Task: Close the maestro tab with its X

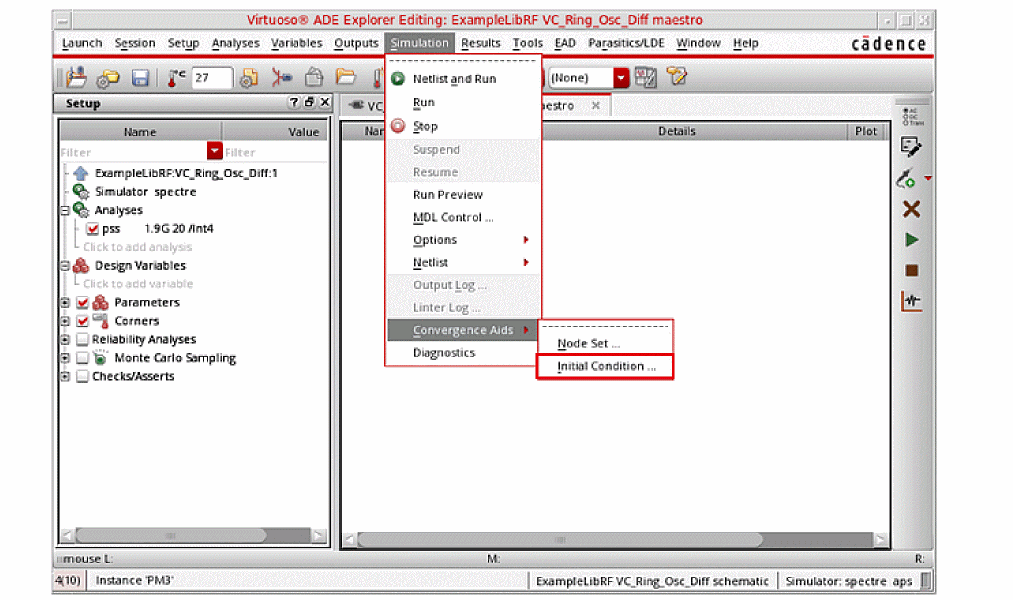Action: pyautogui.click(x=596, y=105)
